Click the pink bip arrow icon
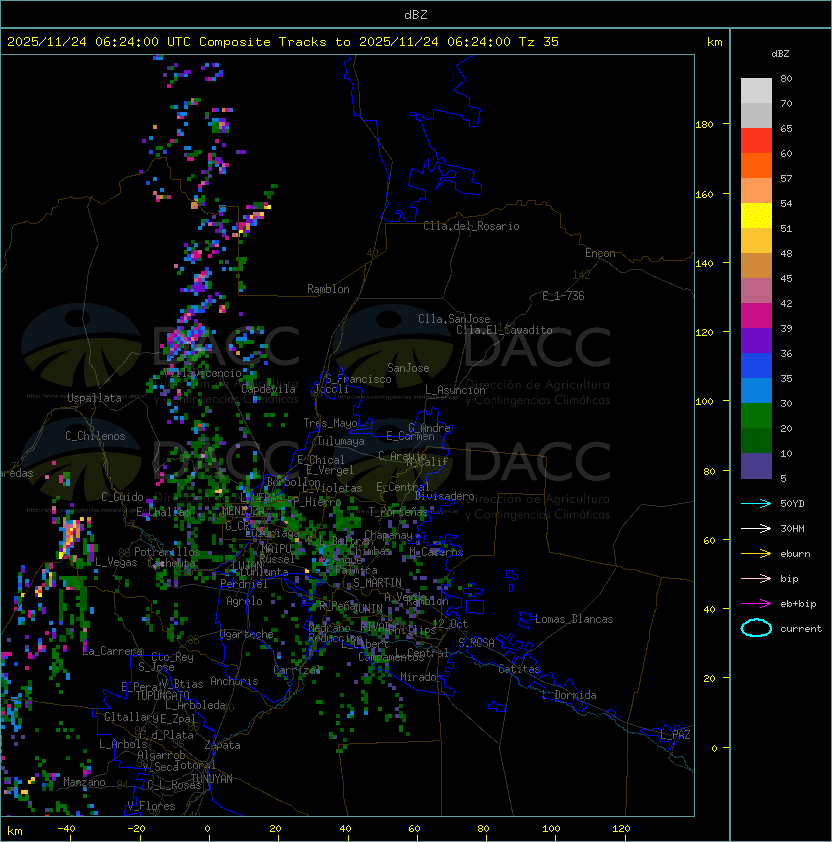832x842 pixels. [x=756, y=578]
